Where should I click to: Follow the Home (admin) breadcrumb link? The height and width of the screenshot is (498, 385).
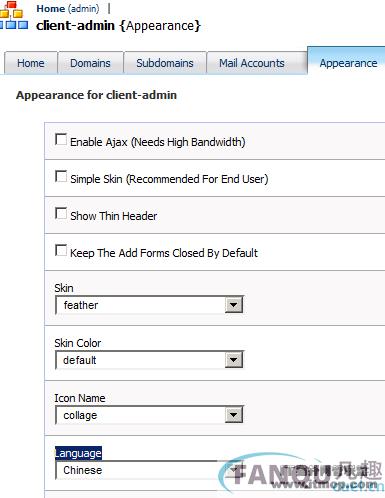68,9
